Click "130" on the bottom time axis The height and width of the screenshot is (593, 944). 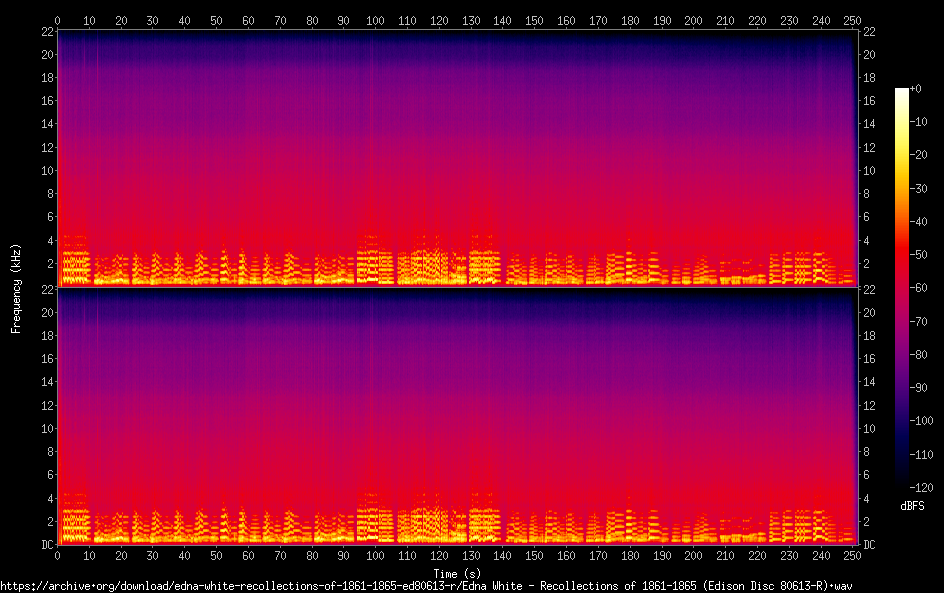coord(471,556)
